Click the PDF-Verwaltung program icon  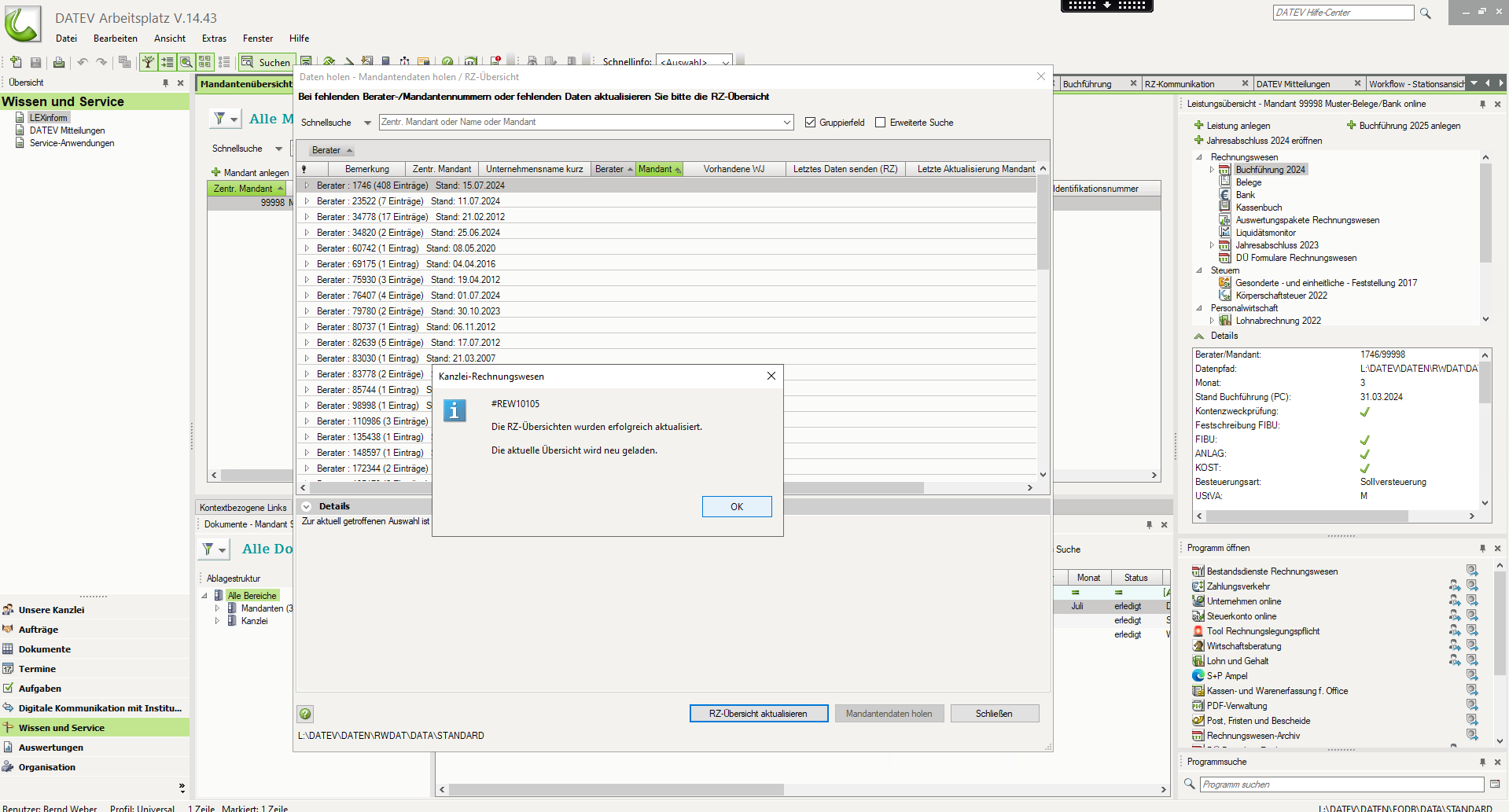[1198, 706]
